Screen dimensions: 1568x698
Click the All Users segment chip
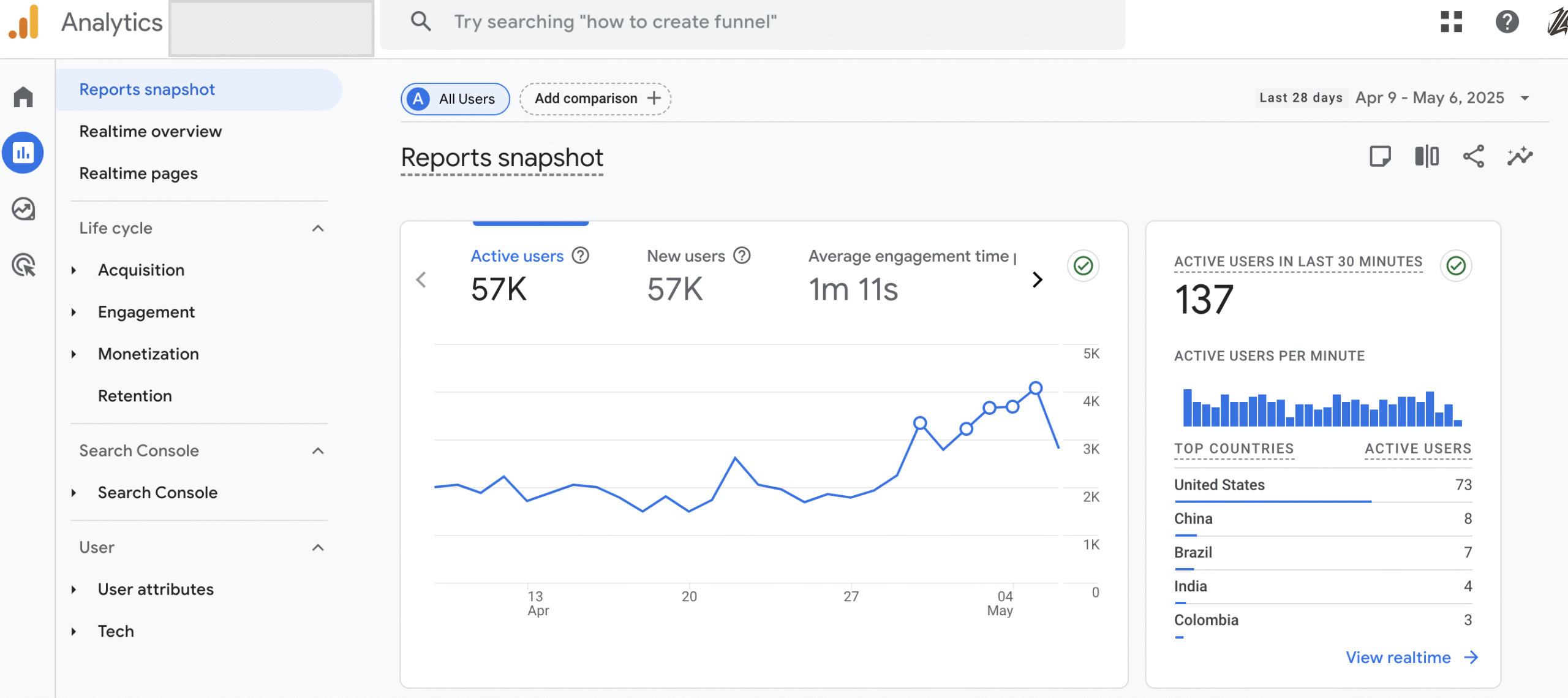[x=455, y=99]
